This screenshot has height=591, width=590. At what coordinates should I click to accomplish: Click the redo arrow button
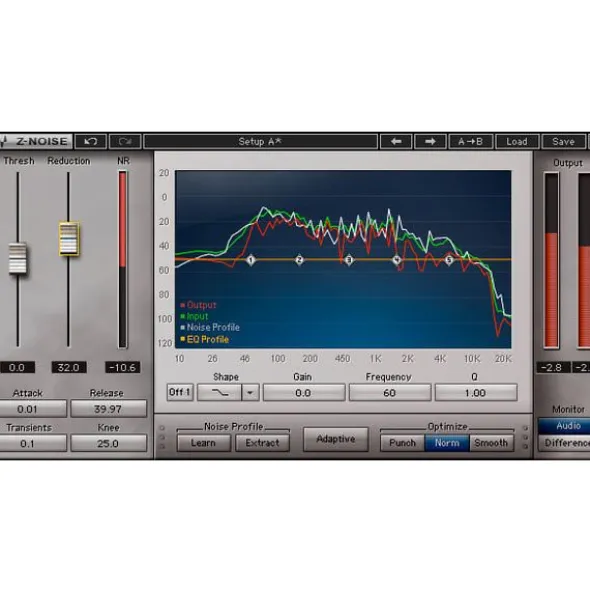point(125,141)
